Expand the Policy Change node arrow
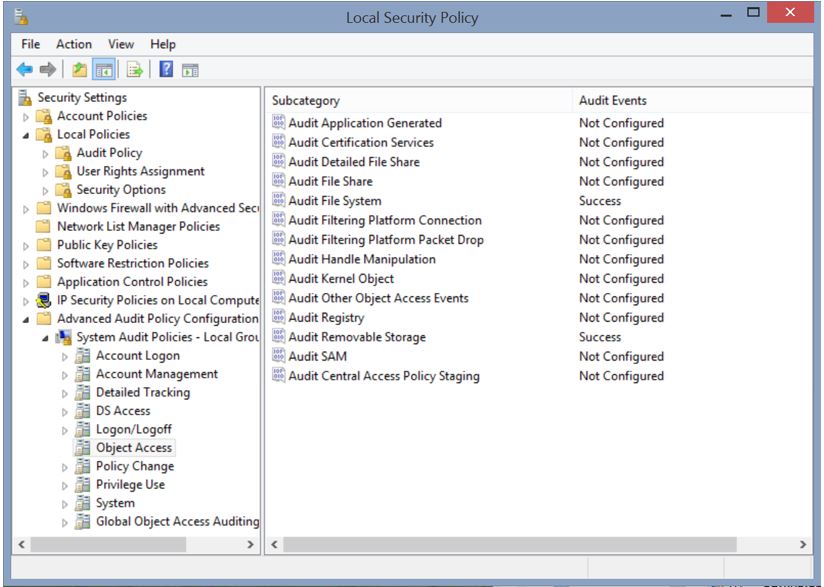824x587 pixels. click(66, 467)
